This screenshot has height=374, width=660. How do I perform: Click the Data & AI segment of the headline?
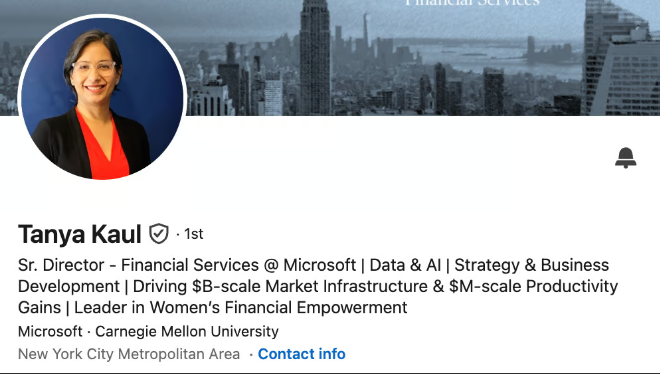[405, 265]
